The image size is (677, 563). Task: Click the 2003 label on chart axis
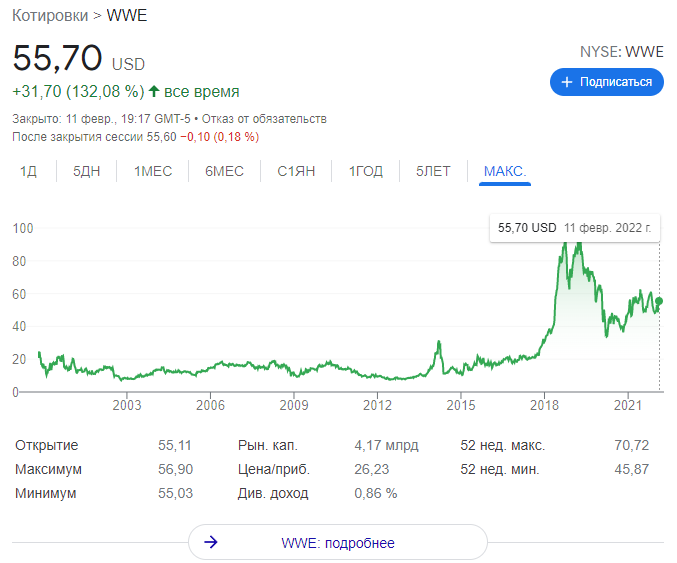point(127,405)
